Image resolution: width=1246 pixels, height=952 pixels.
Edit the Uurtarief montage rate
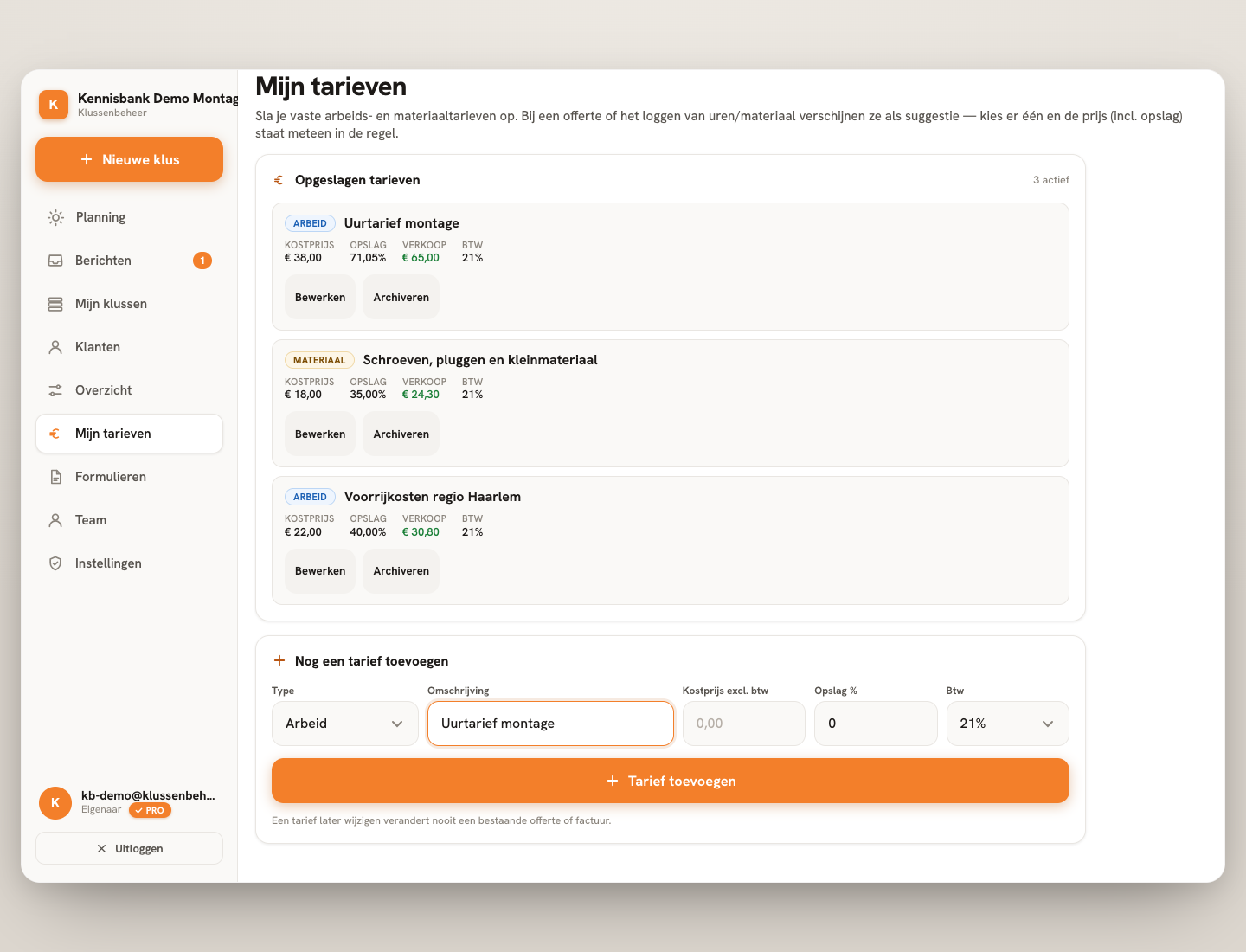[x=320, y=298]
